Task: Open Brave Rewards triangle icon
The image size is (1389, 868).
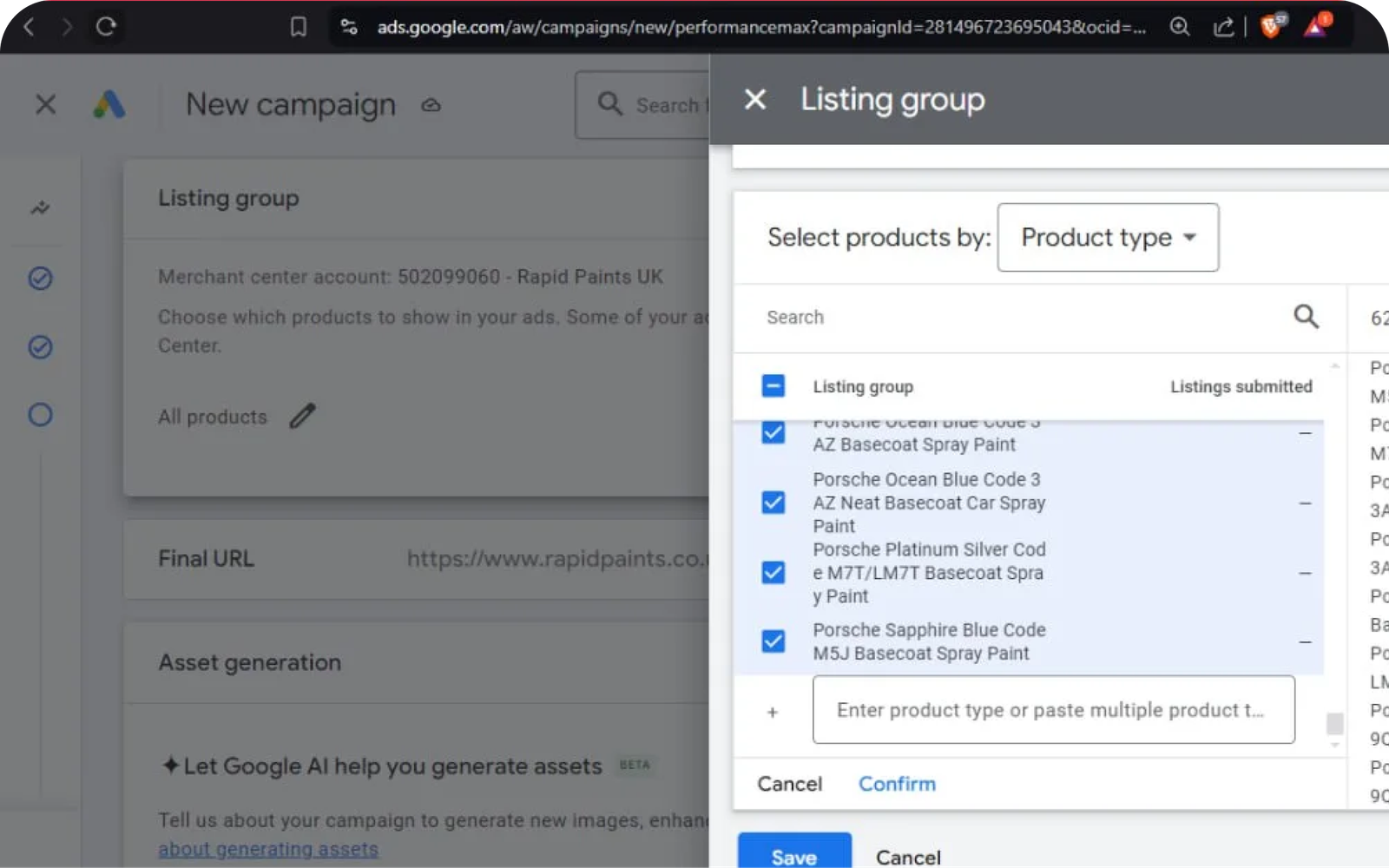Action: [x=1316, y=26]
